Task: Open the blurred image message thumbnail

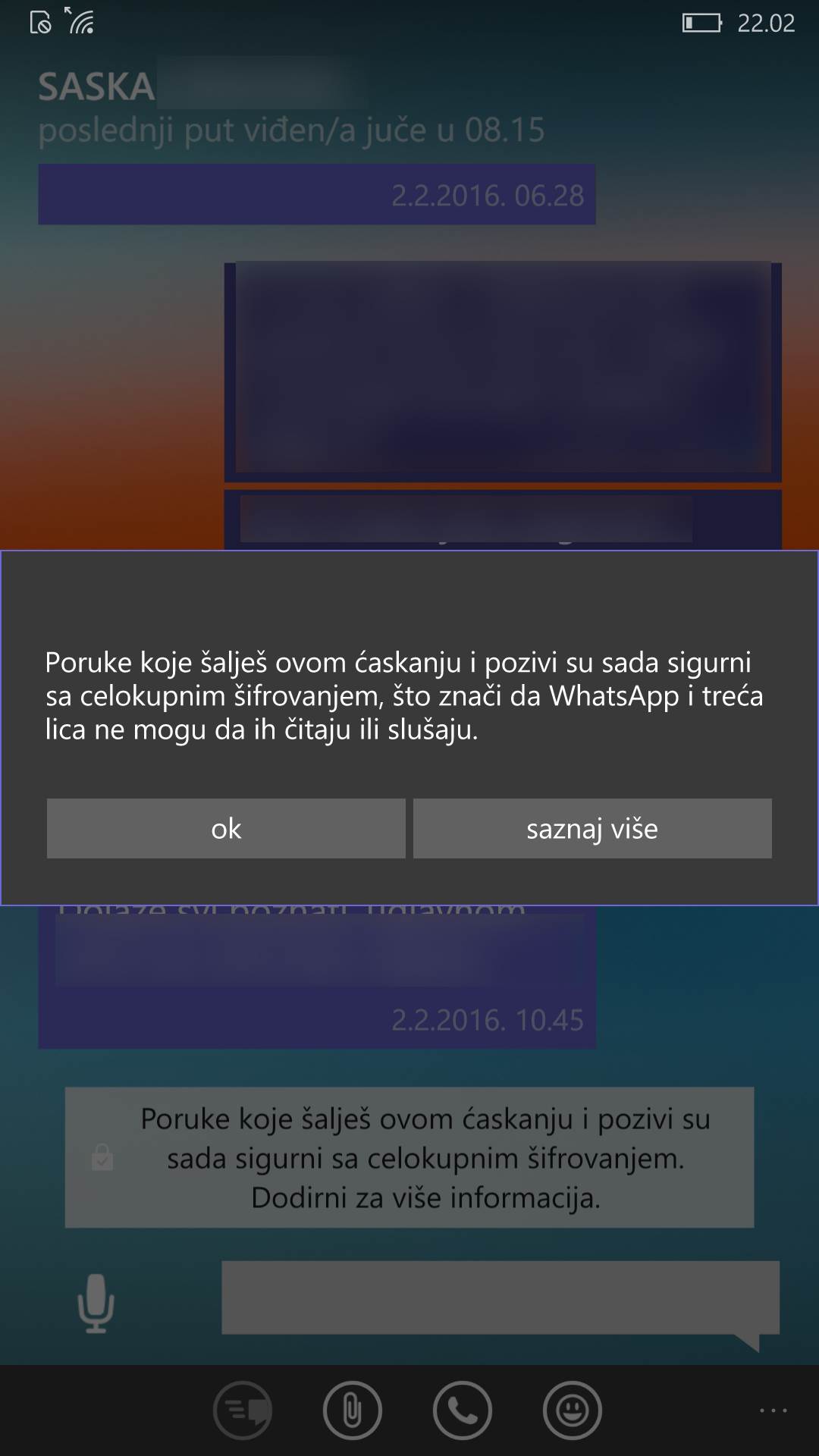Action: click(x=503, y=372)
